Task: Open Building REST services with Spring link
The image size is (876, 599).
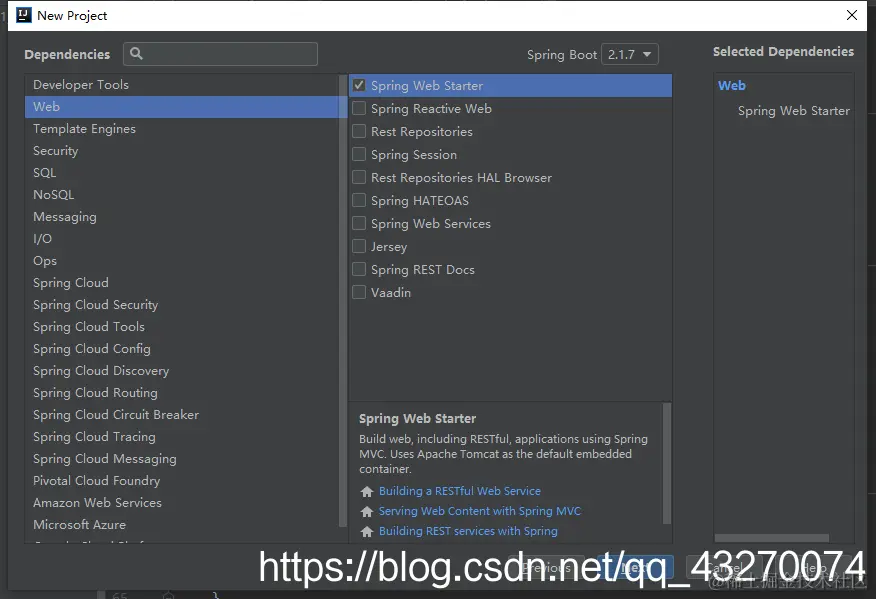Action: 468,531
